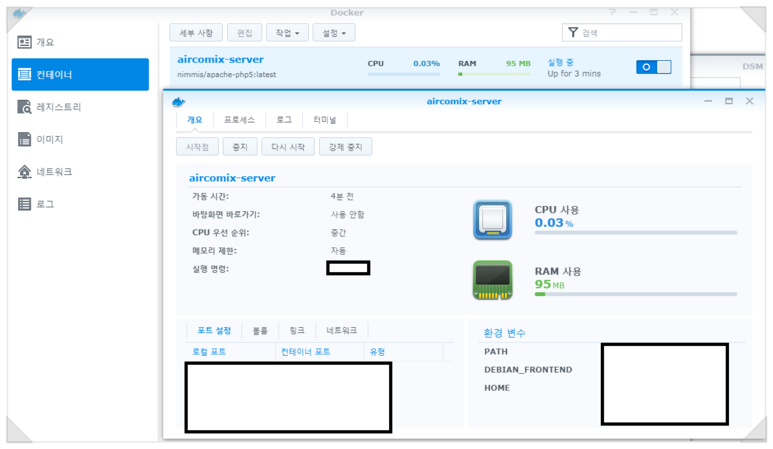
Task: Select the 링크 link tab
Action: click(297, 330)
